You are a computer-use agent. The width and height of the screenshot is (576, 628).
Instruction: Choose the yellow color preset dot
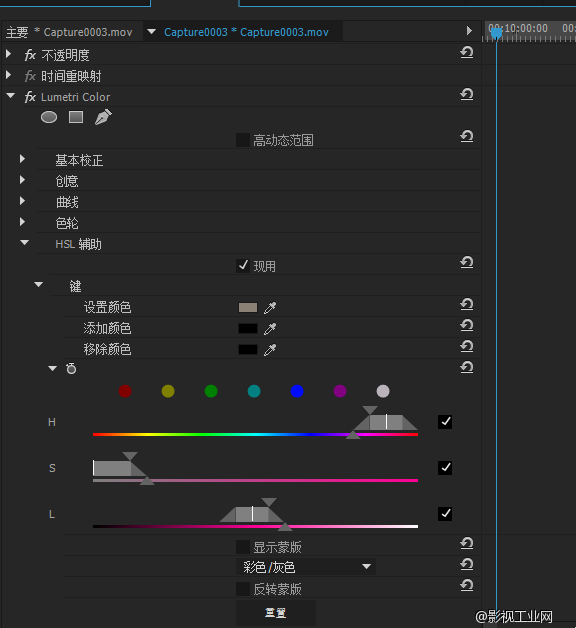tap(168, 391)
